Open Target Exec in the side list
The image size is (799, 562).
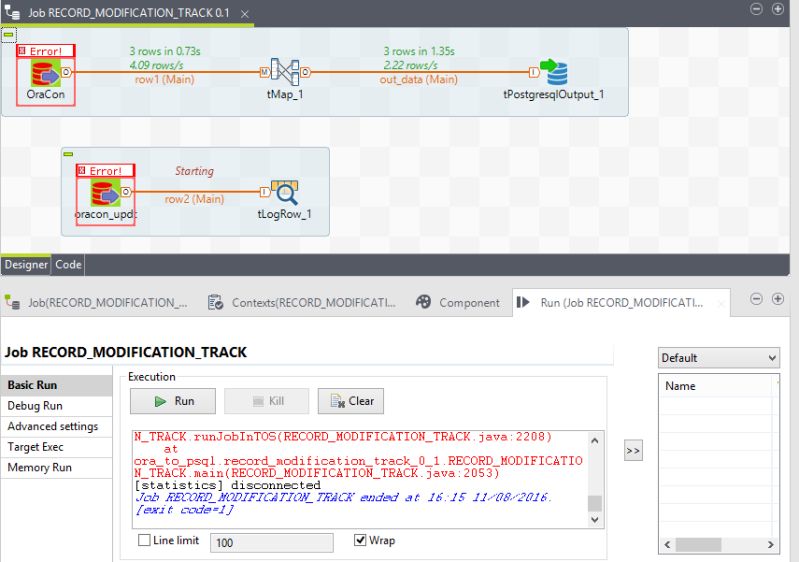[x=56, y=447]
